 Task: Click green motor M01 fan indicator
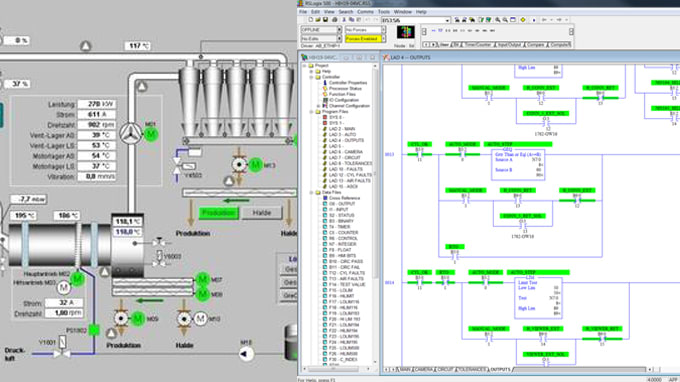[x=150, y=134]
